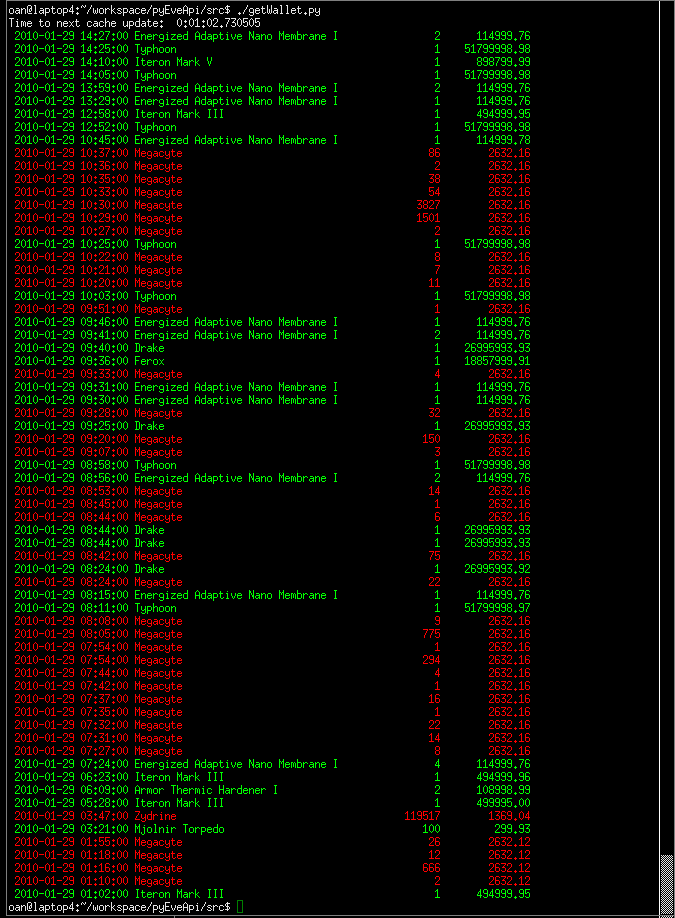
Task: Select the Megacyte quantity 666
Action: pos(431,868)
